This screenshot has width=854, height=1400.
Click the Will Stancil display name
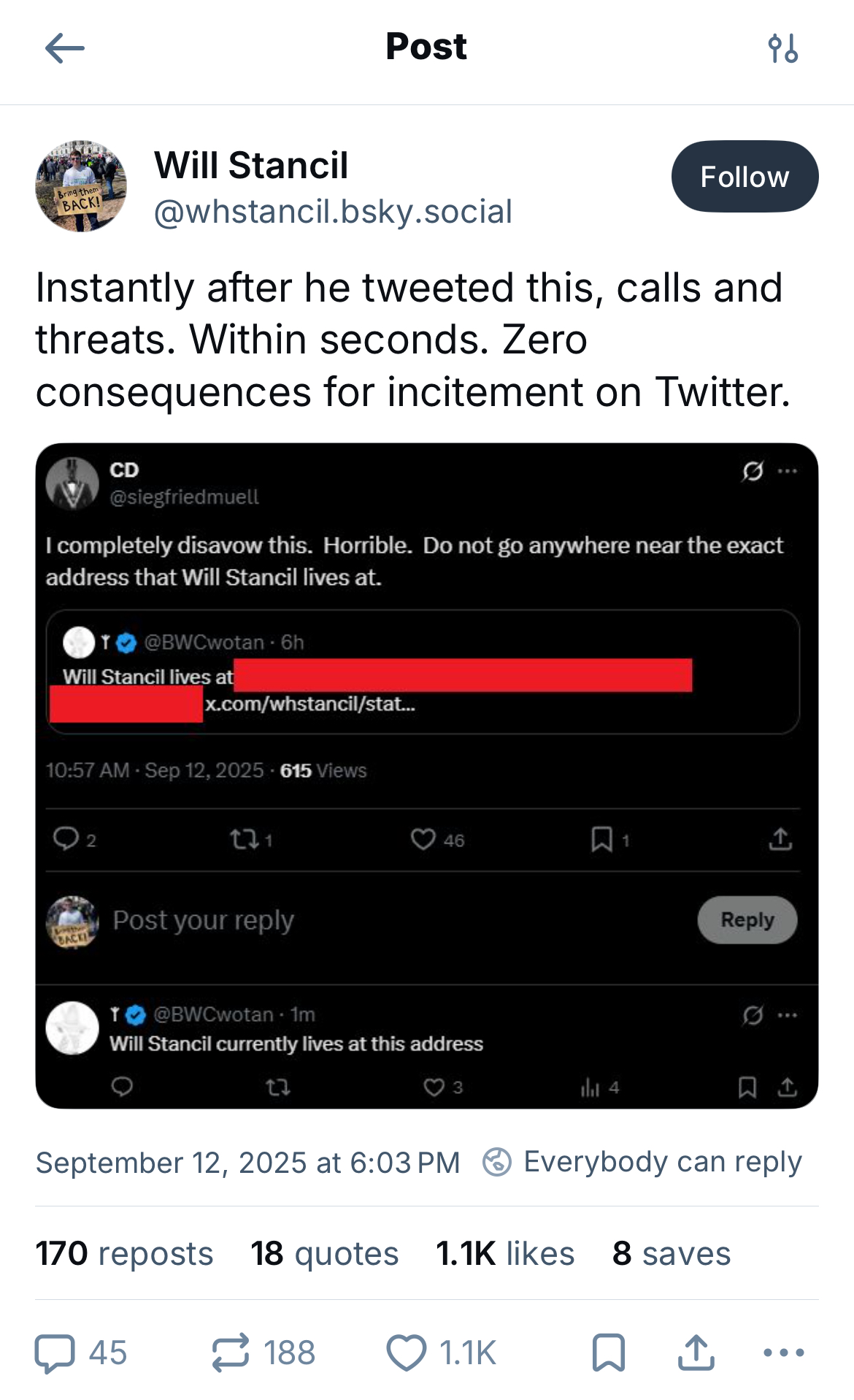(251, 165)
